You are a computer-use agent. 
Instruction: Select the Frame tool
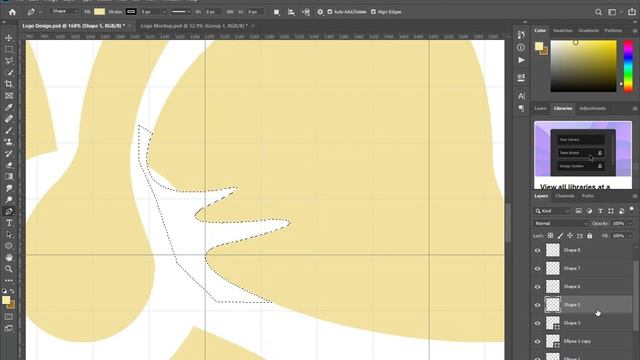[x=9, y=96]
